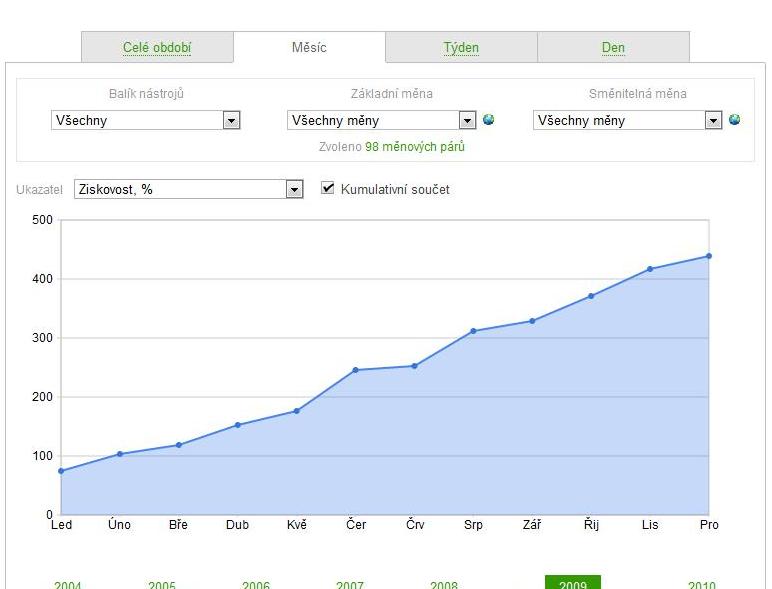Click globe icon beside Směnitelná měna dropdown

click(735, 120)
